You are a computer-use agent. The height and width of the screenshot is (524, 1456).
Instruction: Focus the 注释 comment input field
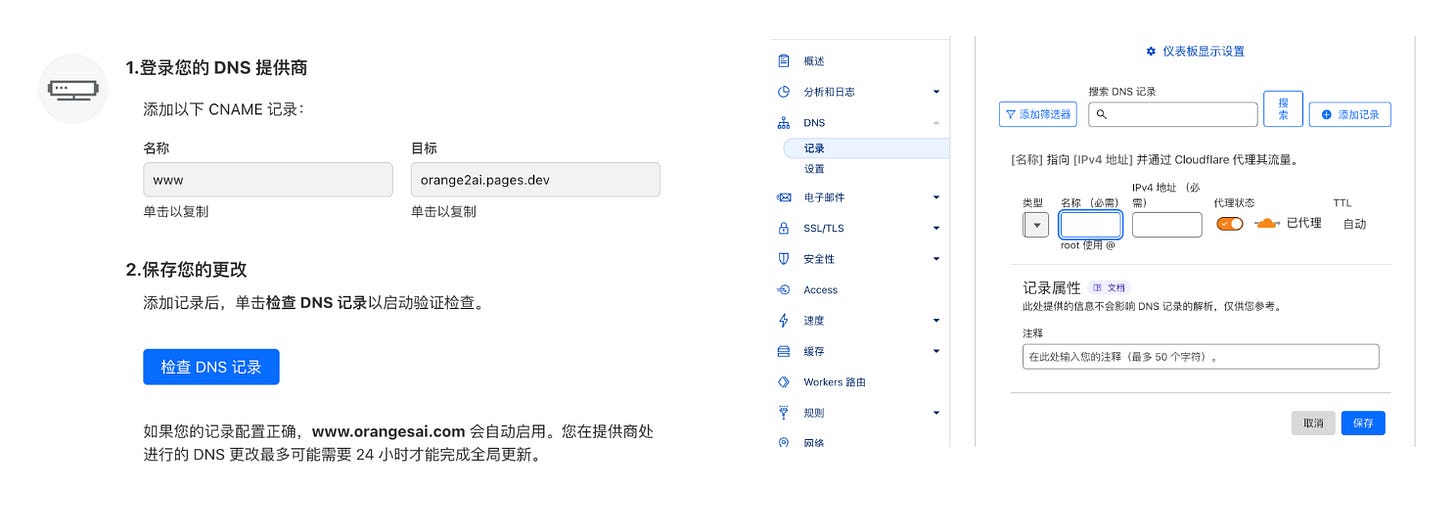pos(1201,357)
